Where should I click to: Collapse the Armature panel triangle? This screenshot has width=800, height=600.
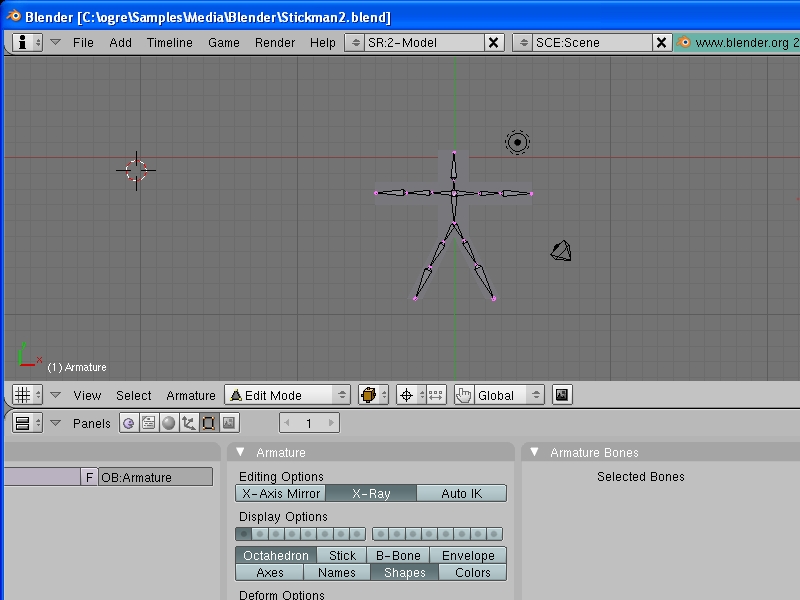(x=240, y=452)
